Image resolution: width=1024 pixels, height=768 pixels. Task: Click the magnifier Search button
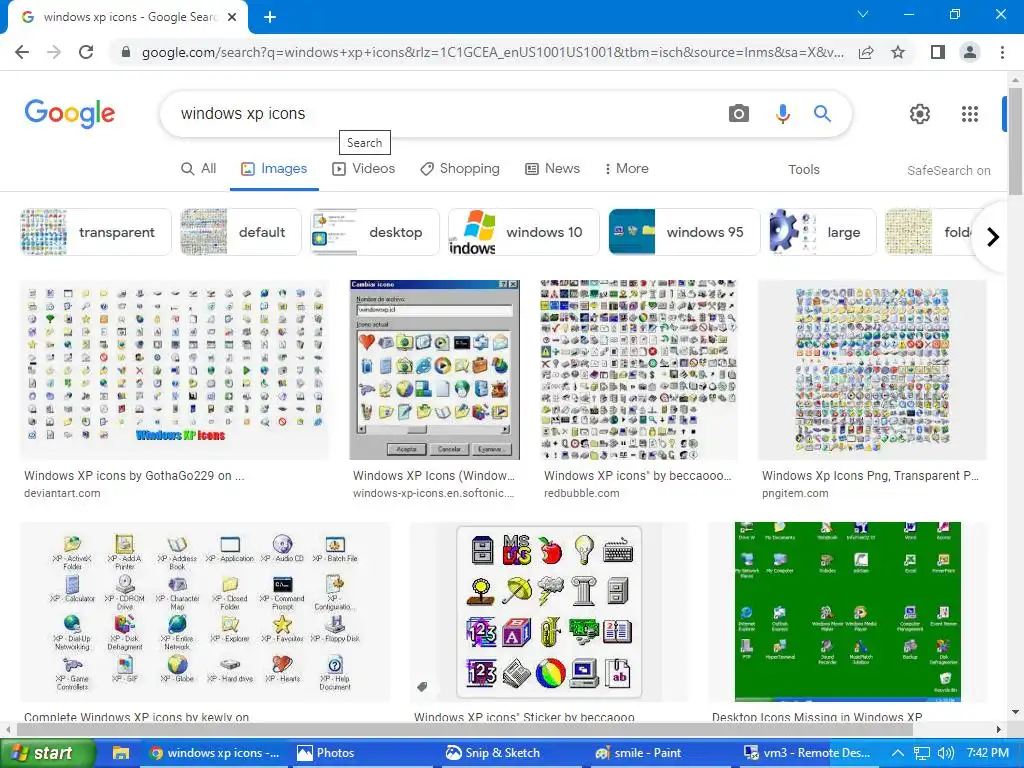[822, 114]
